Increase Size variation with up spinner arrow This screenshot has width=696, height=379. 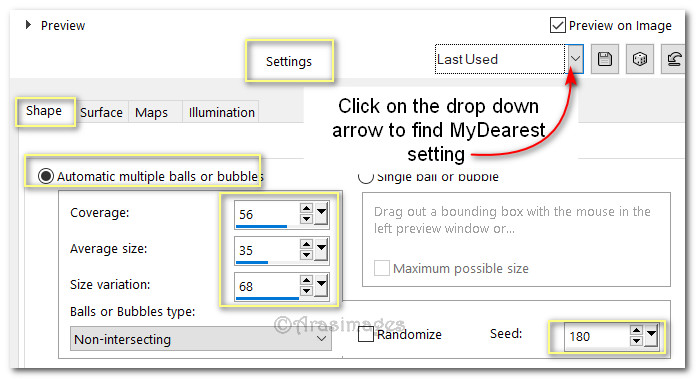[x=306, y=280]
